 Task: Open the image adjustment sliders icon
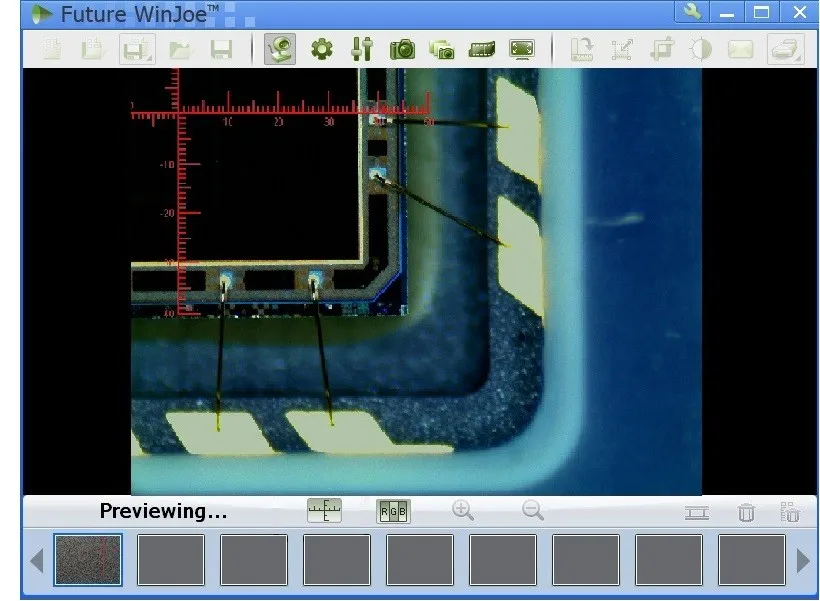tap(362, 49)
